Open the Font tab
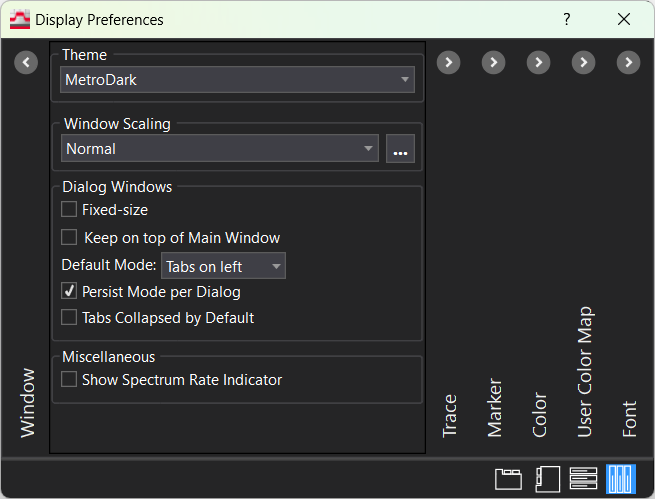This screenshot has width=655, height=499. click(x=629, y=419)
